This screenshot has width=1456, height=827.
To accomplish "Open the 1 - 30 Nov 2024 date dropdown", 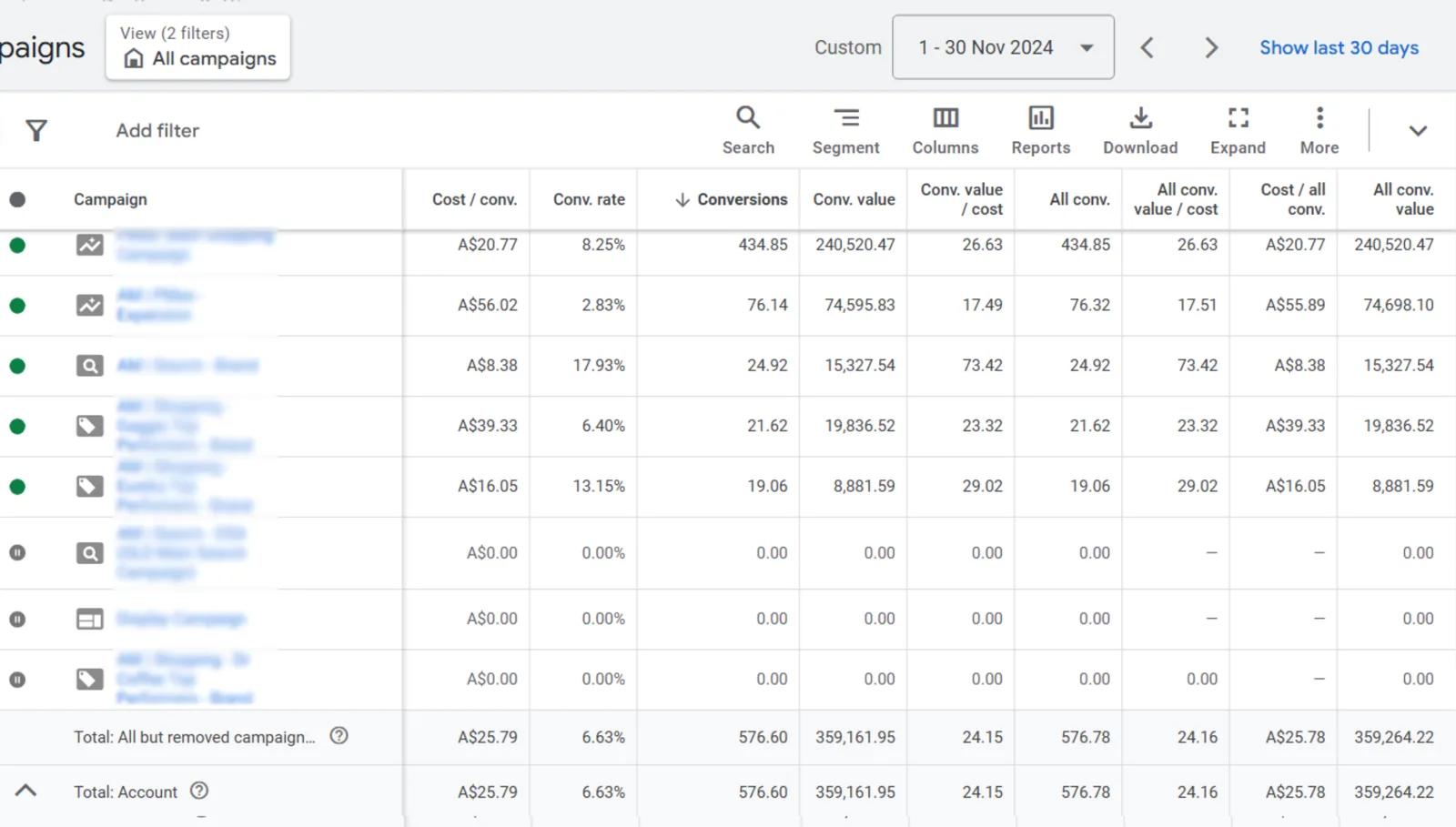I will [x=1003, y=47].
